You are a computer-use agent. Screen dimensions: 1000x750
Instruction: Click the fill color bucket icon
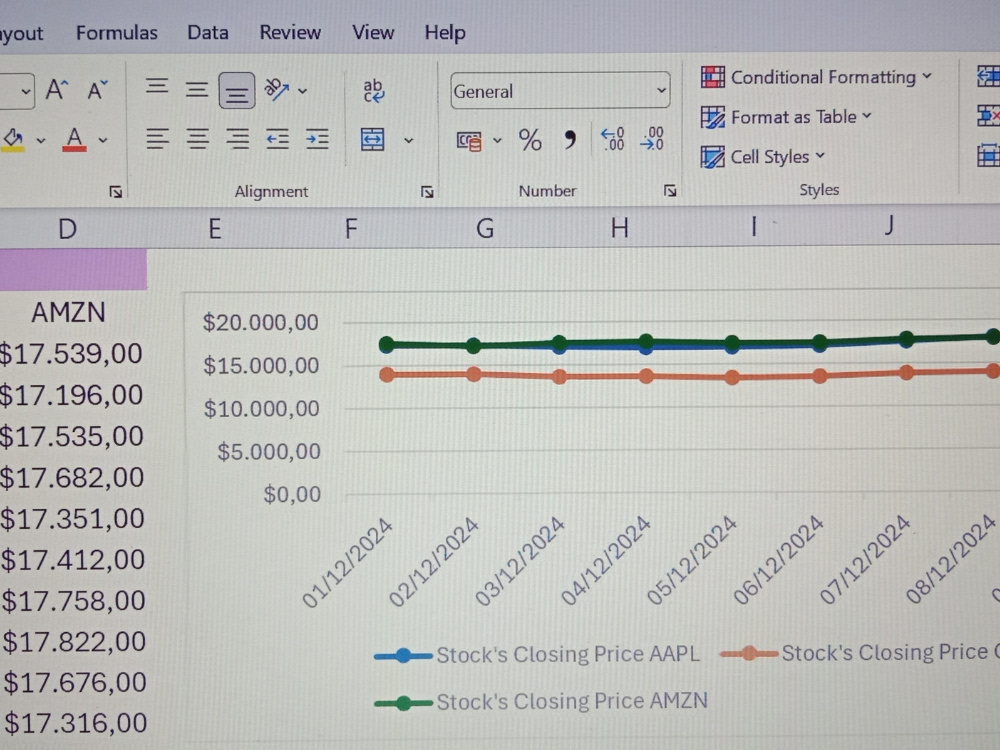[x=13, y=139]
